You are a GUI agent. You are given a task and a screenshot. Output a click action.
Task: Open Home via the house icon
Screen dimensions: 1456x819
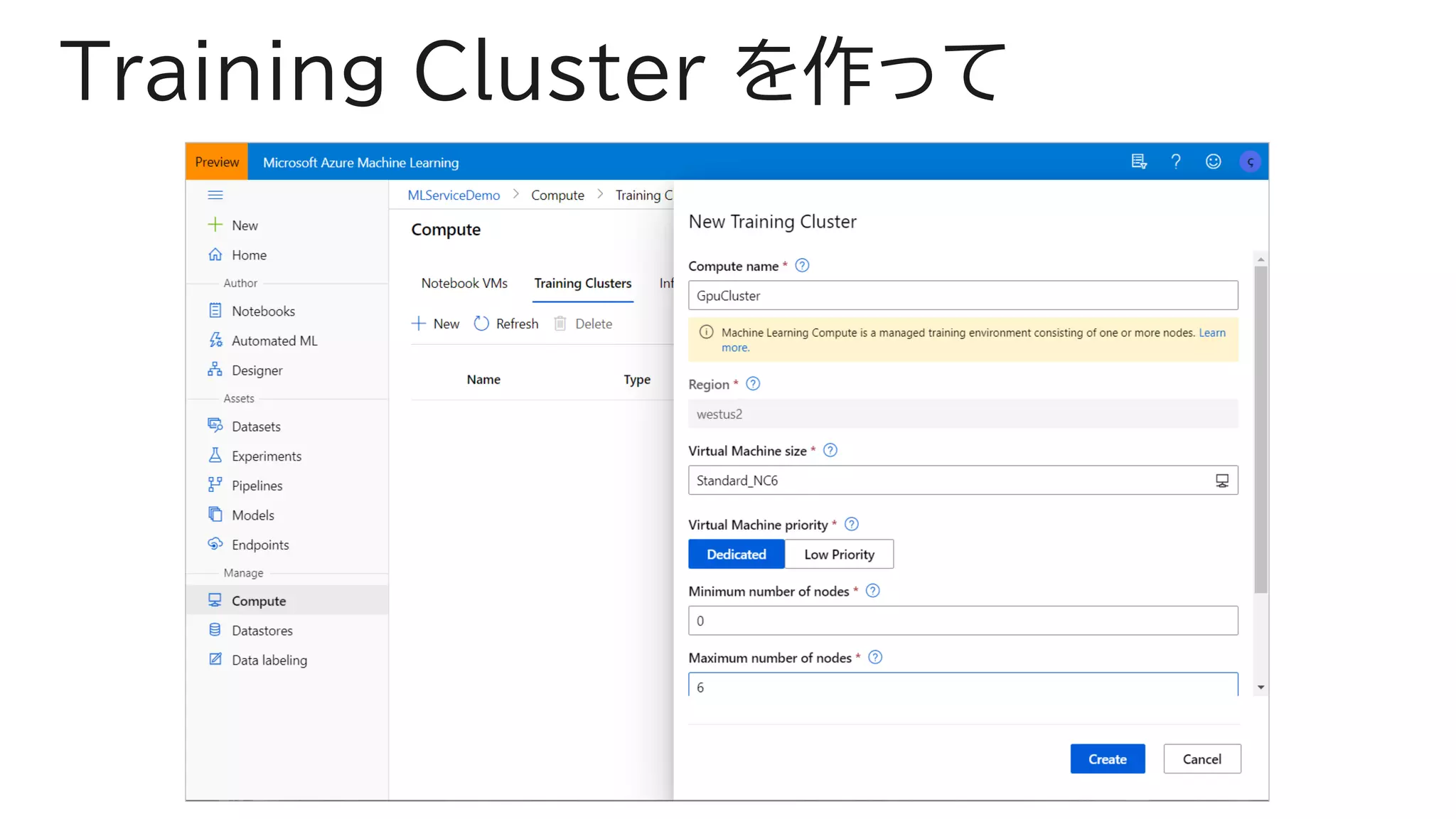(x=215, y=255)
